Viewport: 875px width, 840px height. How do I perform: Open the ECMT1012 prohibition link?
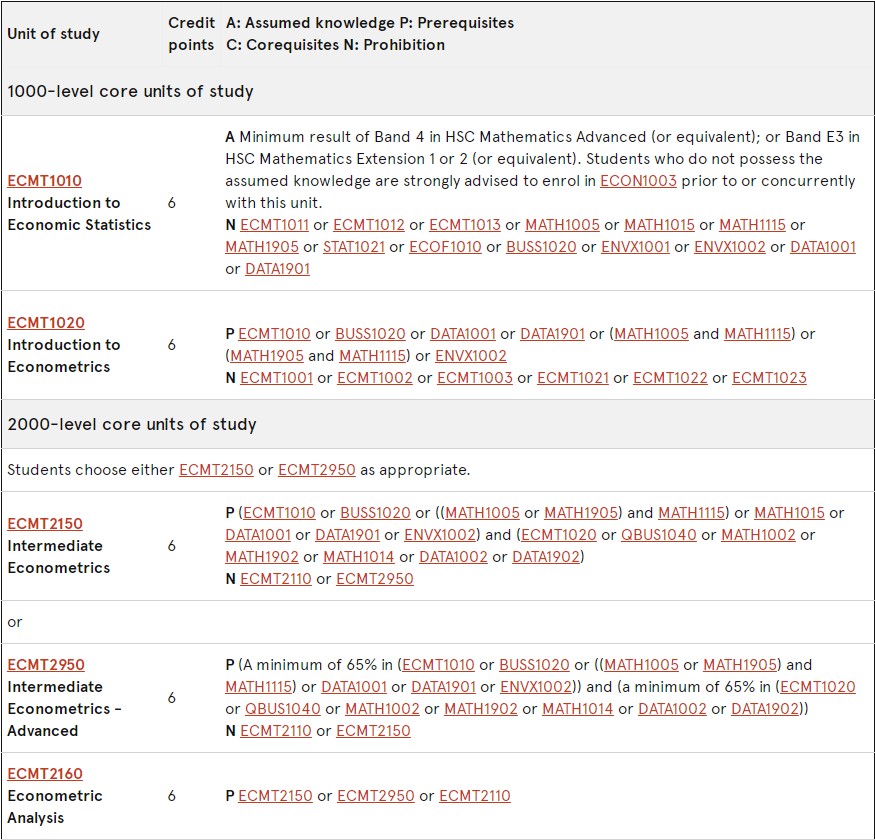click(x=370, y=225)
